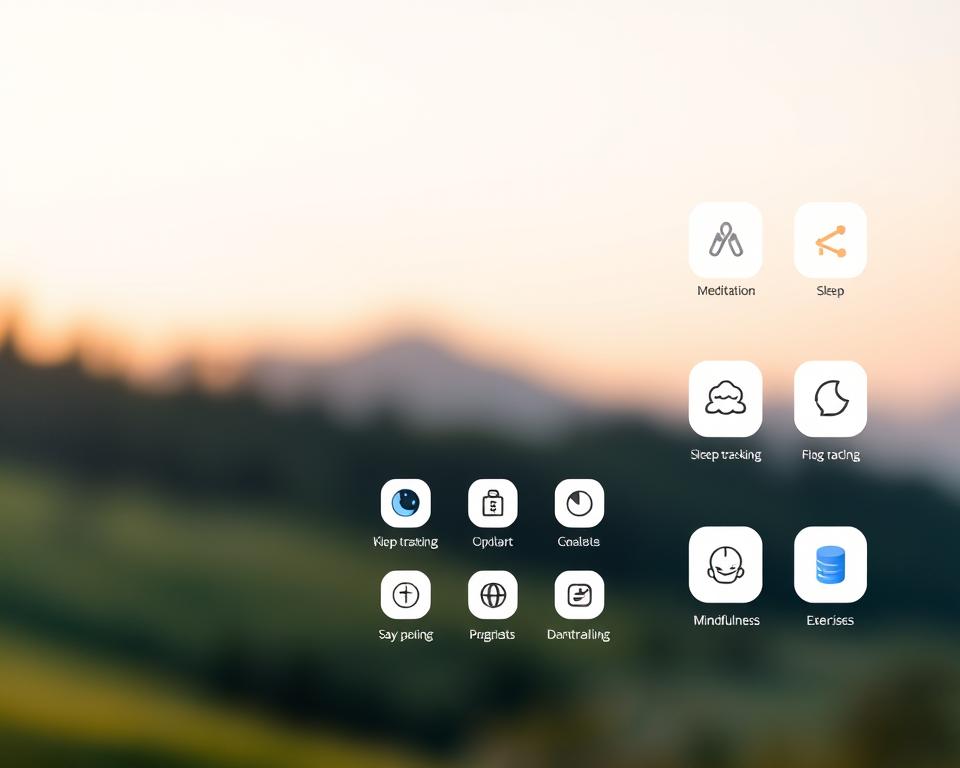Launch the Damtralling edit note icon
Viewport: 960px width, 768px height.
pyautogui.click(x=579, y=595)
